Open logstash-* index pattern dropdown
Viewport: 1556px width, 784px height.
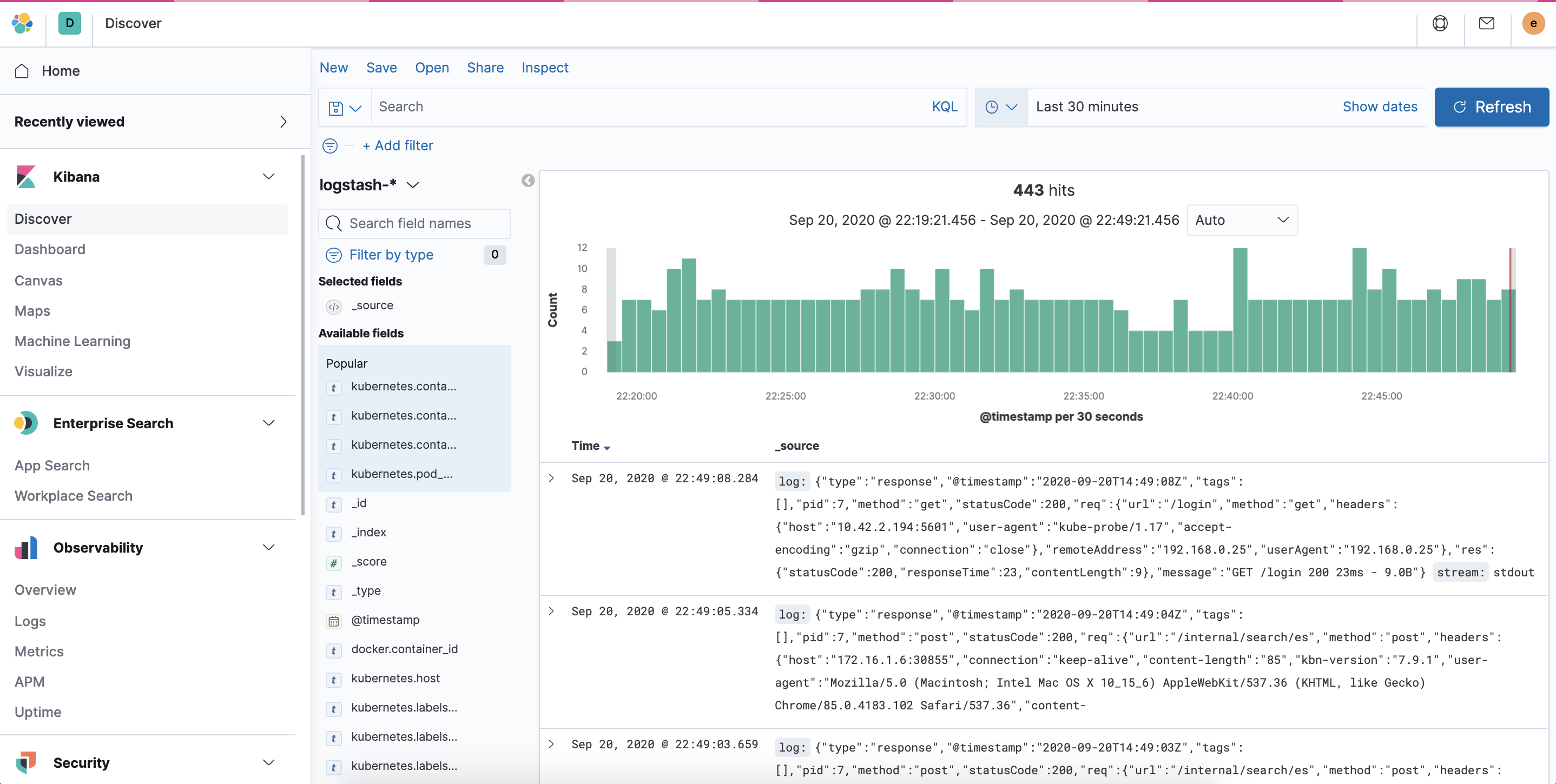tap(369, 185)
